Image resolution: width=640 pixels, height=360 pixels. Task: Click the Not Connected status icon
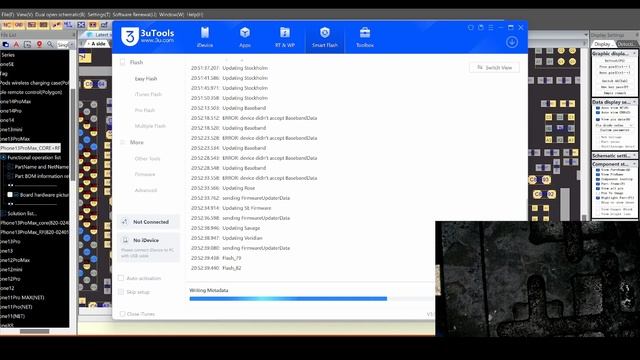[x=124, y=222]
